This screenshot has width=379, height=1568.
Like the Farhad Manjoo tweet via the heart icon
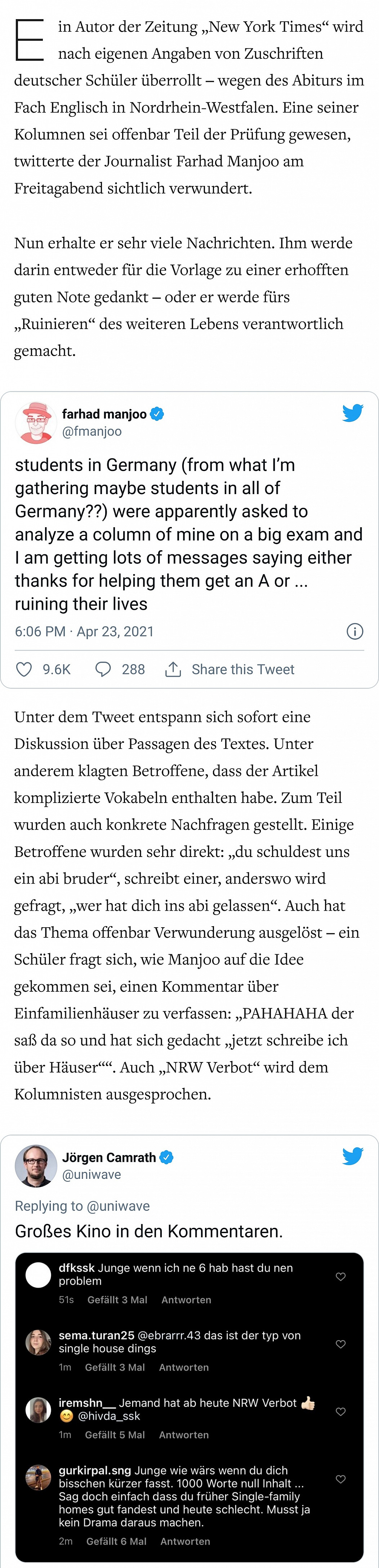(x=24, y=670)
